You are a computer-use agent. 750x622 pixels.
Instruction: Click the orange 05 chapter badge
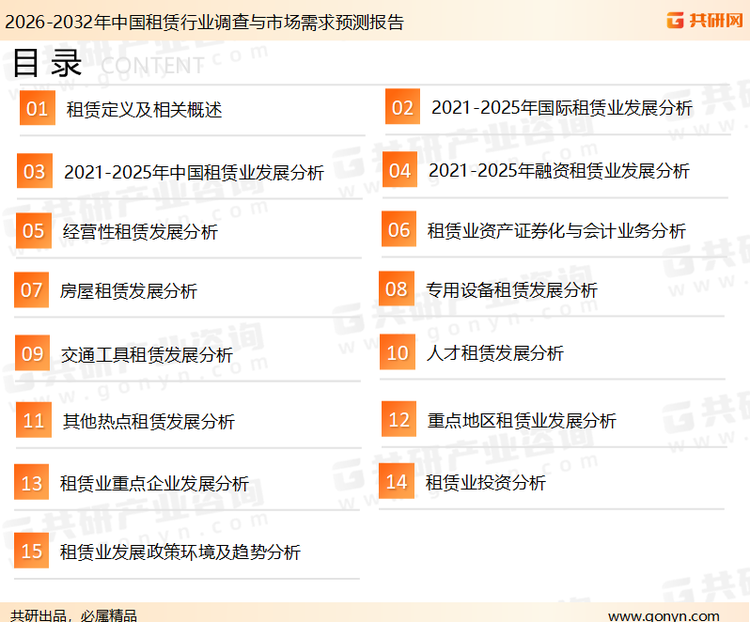33,231
